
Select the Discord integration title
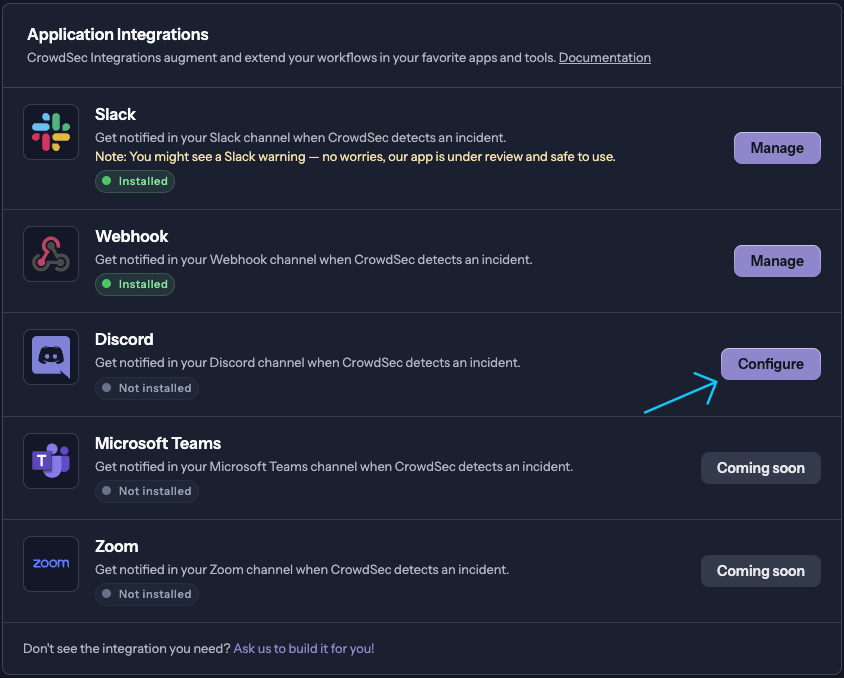pyautogui.click(x=124, y=340)
